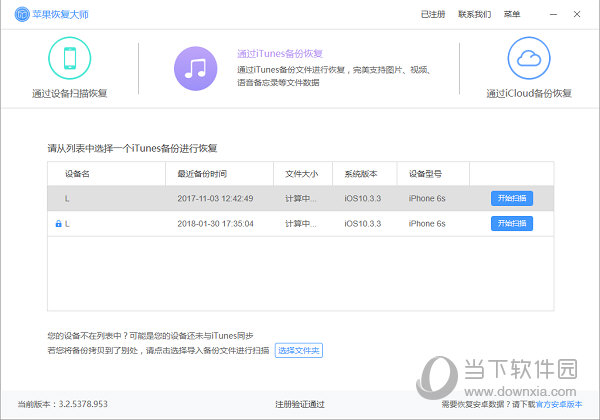Open the 通过设备扫描恢复 tab label
This screenshot has width=600, height=420.
pos(70,93)
